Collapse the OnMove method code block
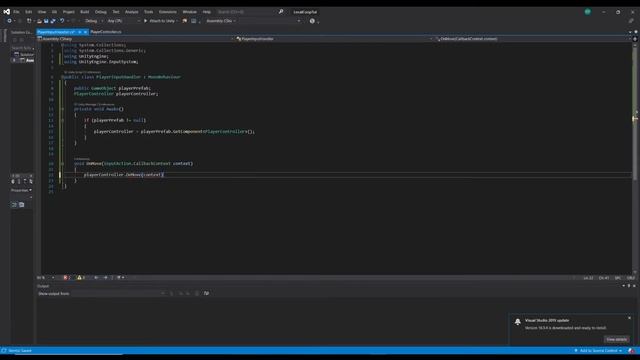 click(x=62, y=164)
